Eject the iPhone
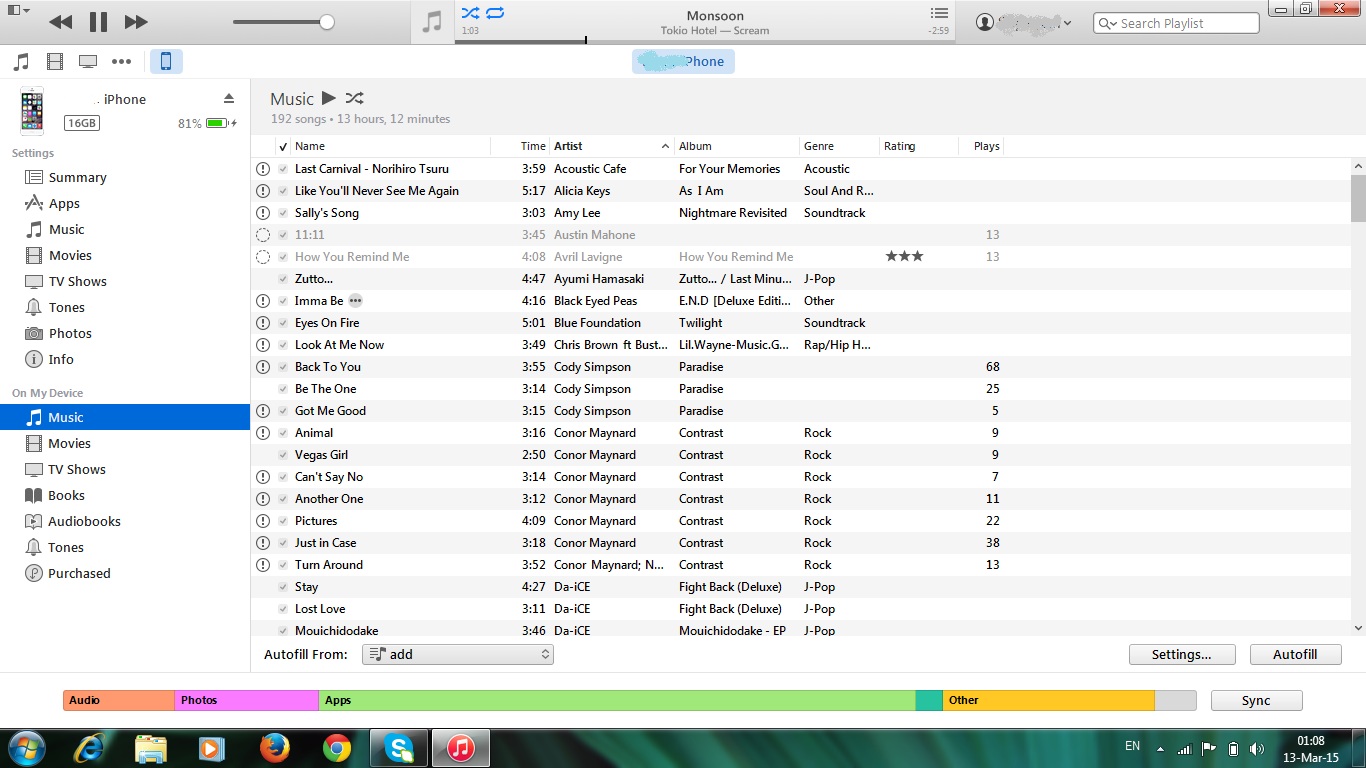 228,98
